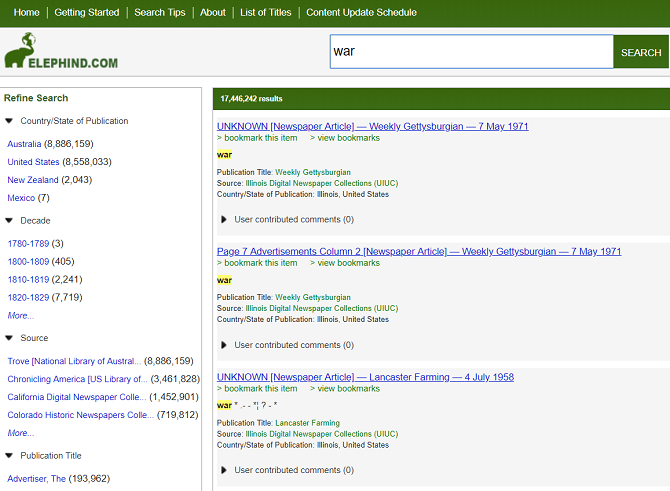Click "17,446,242 results" count text
The image size is (670, 491).
251,99
